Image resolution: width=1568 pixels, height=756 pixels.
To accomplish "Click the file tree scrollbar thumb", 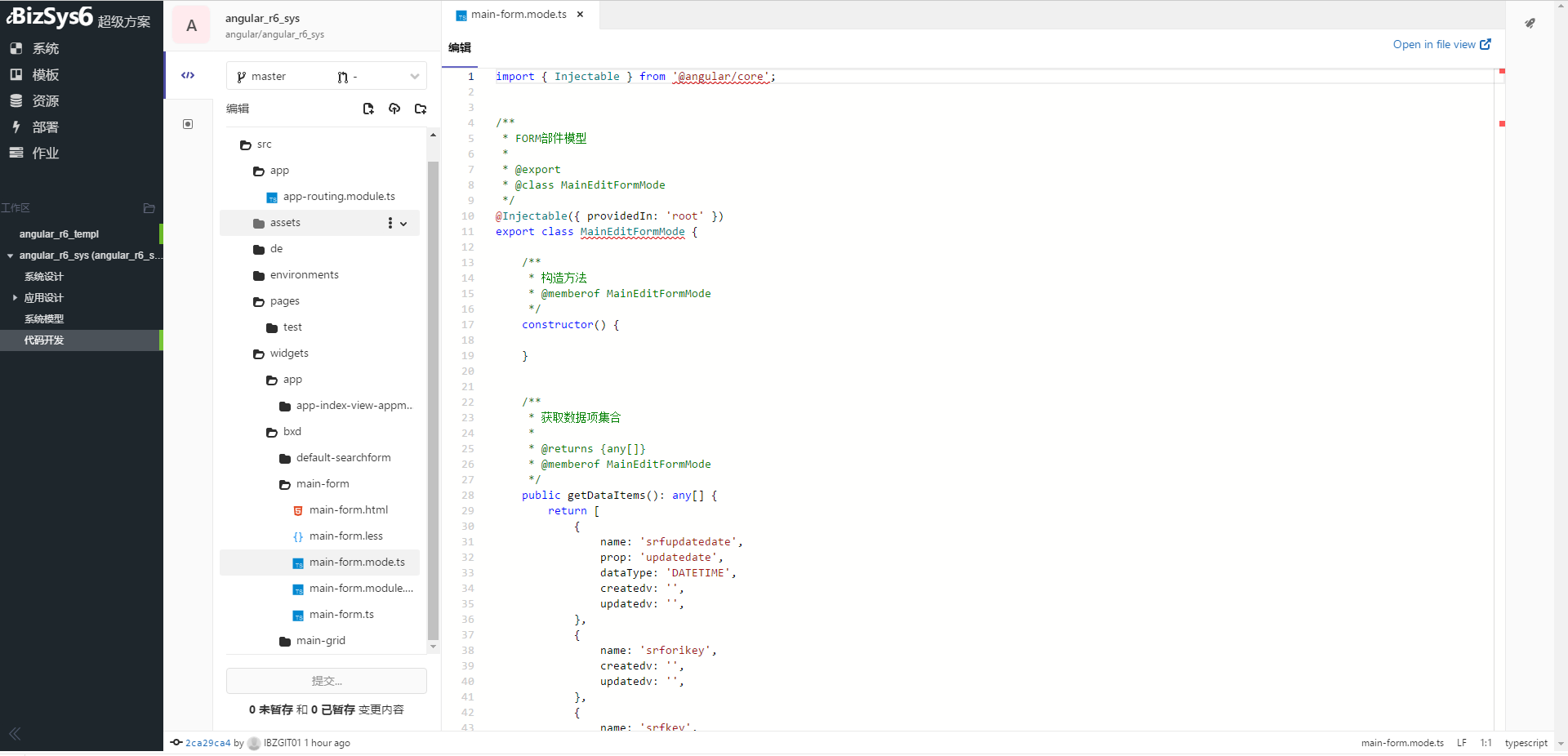I will click(433, 400).
